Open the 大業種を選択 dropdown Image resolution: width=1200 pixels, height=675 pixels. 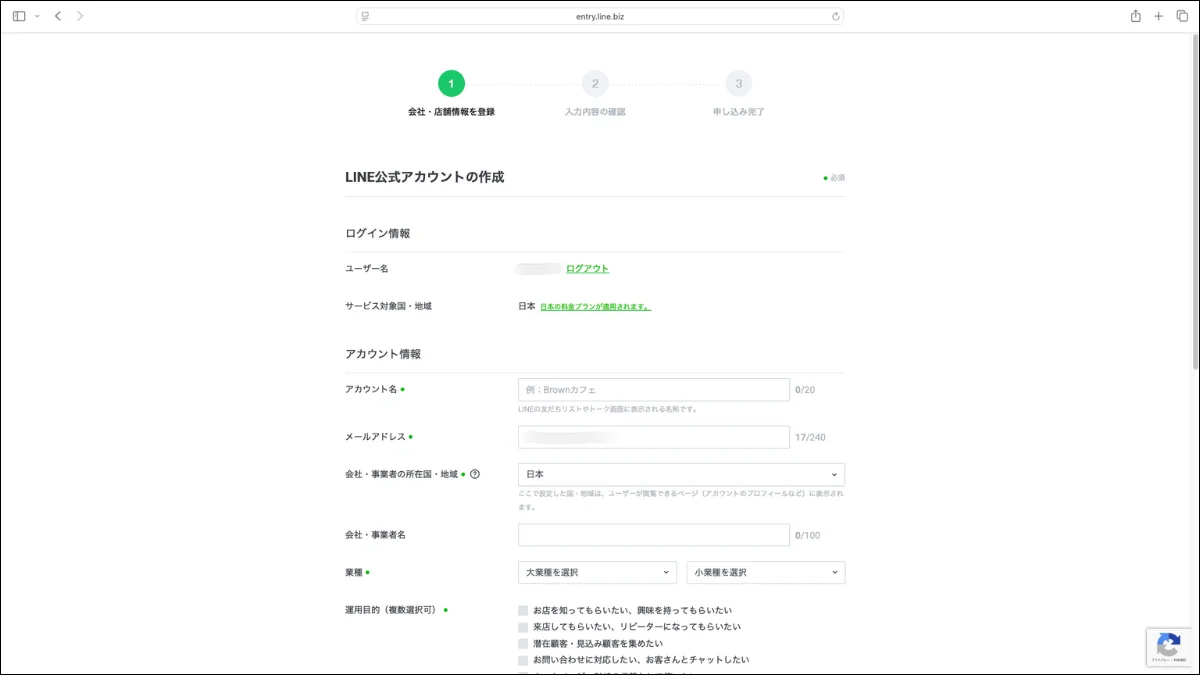pos(597,572)
